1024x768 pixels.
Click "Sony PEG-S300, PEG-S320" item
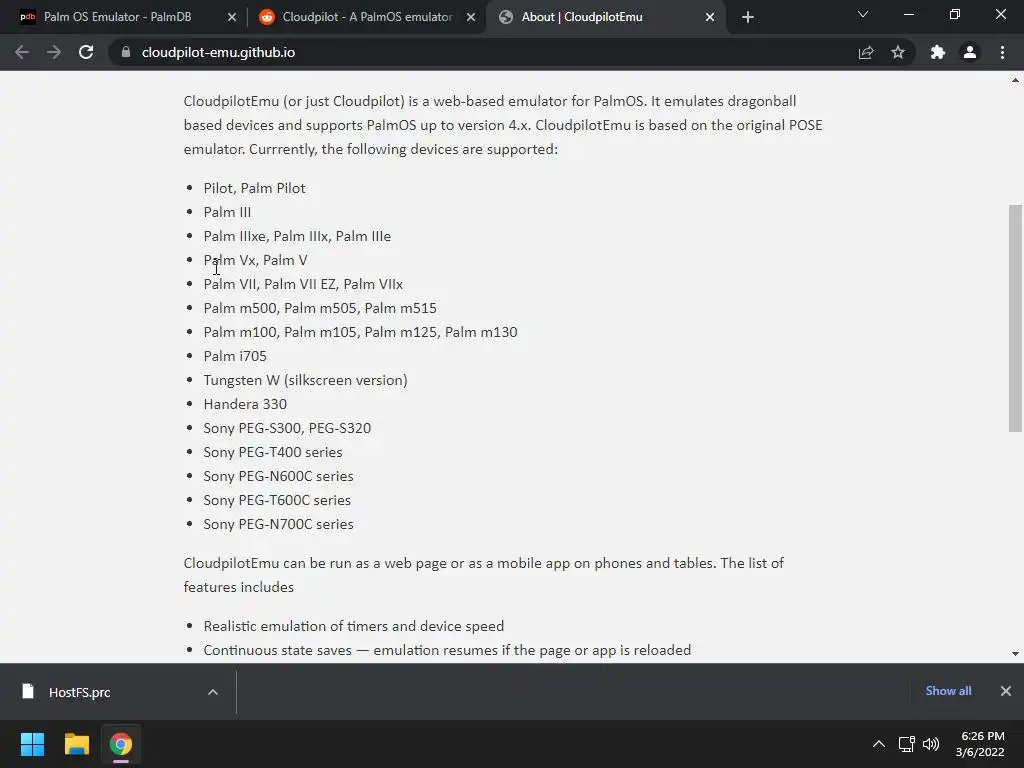pyautogui.click(x=287, y=428)
